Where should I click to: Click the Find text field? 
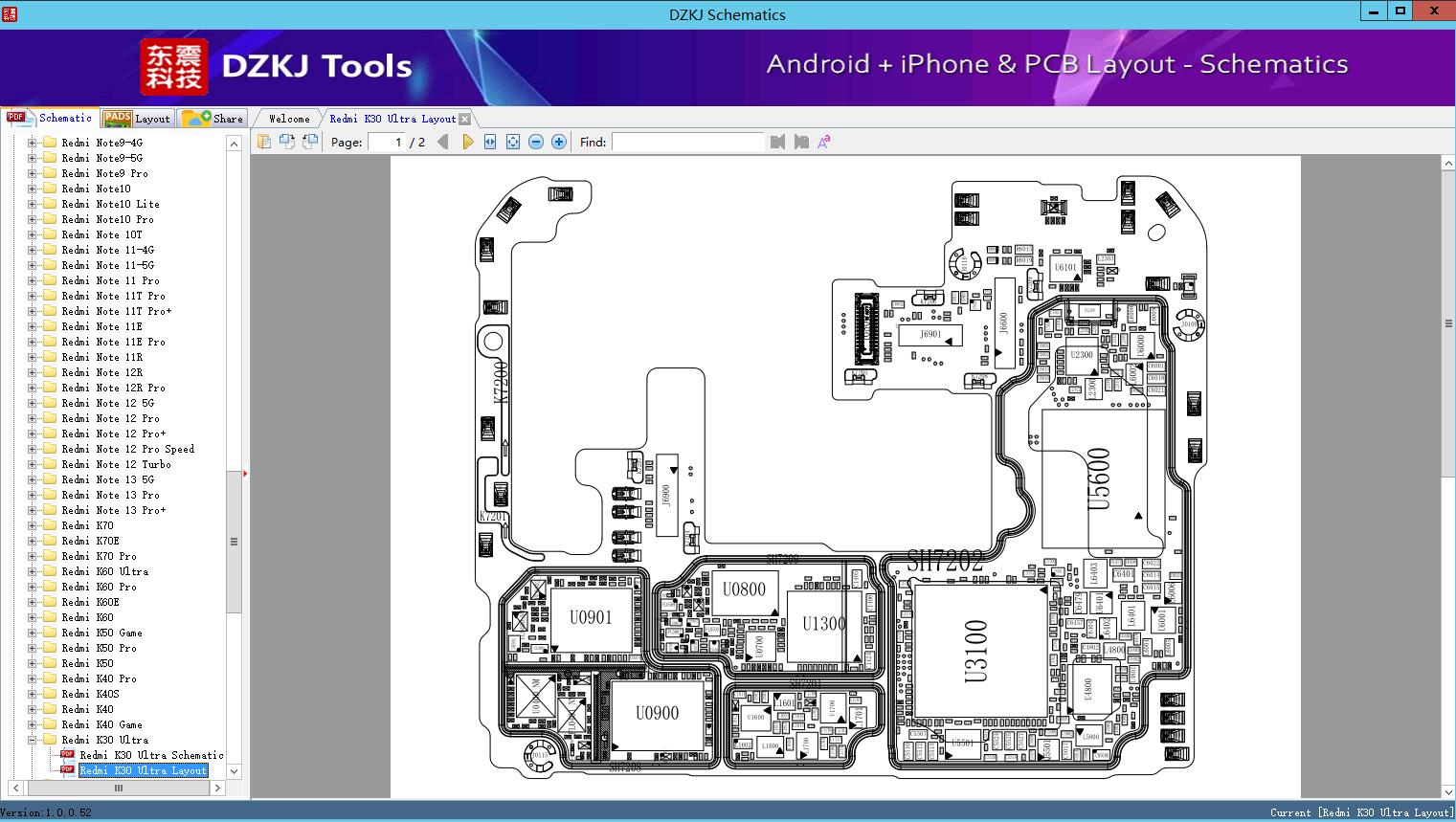(x=688, y=142)
